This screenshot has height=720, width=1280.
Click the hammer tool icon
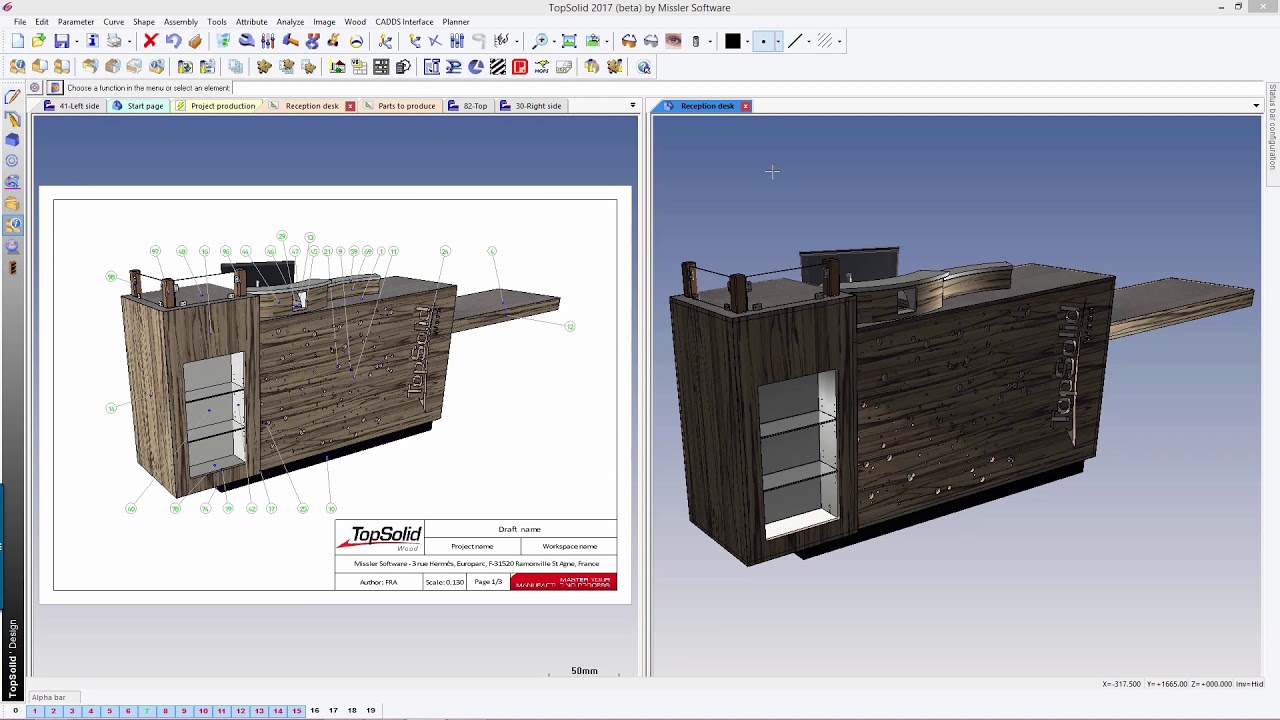coord(290,41)
